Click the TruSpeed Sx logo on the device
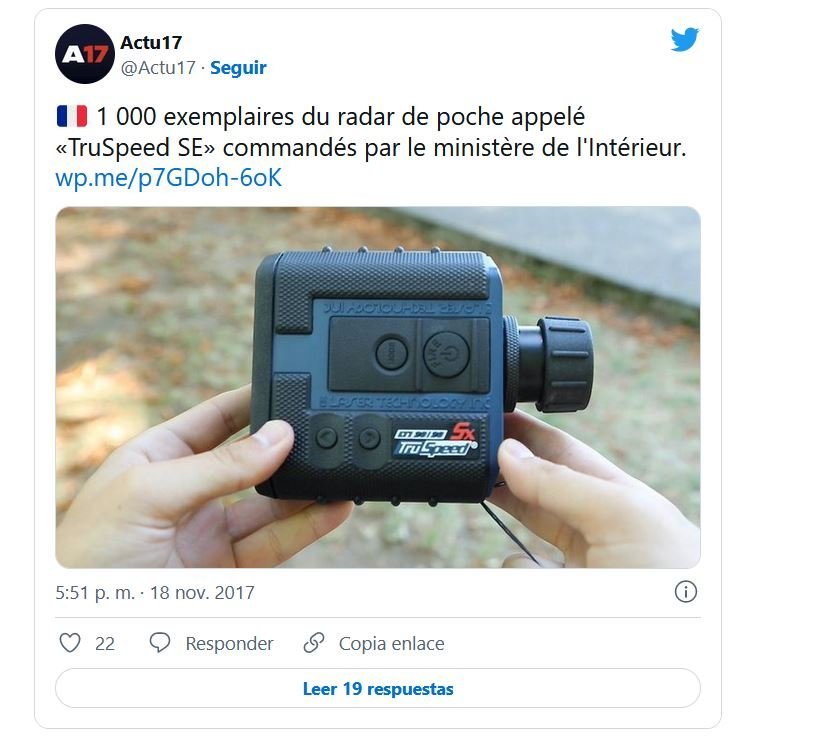The height and width of the screenshot is (739, 835). click(x=435, y=440)
